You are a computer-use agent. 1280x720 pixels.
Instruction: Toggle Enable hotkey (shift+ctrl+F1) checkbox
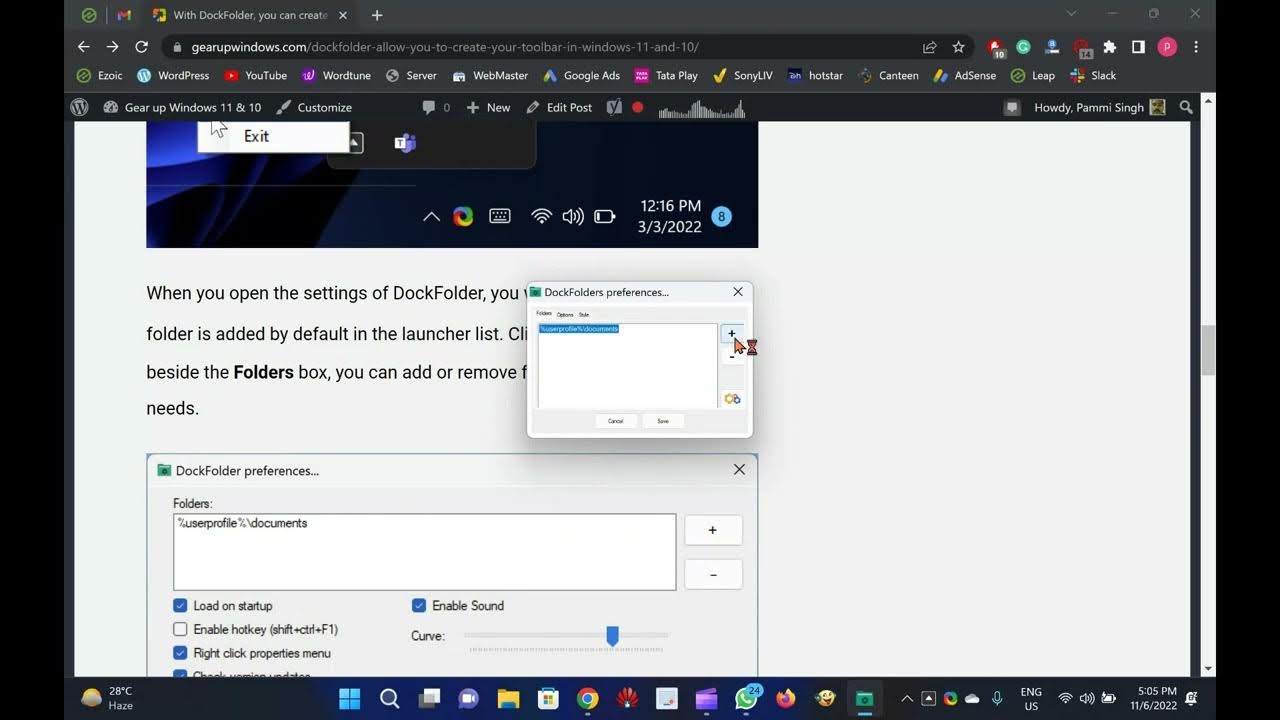180,630
